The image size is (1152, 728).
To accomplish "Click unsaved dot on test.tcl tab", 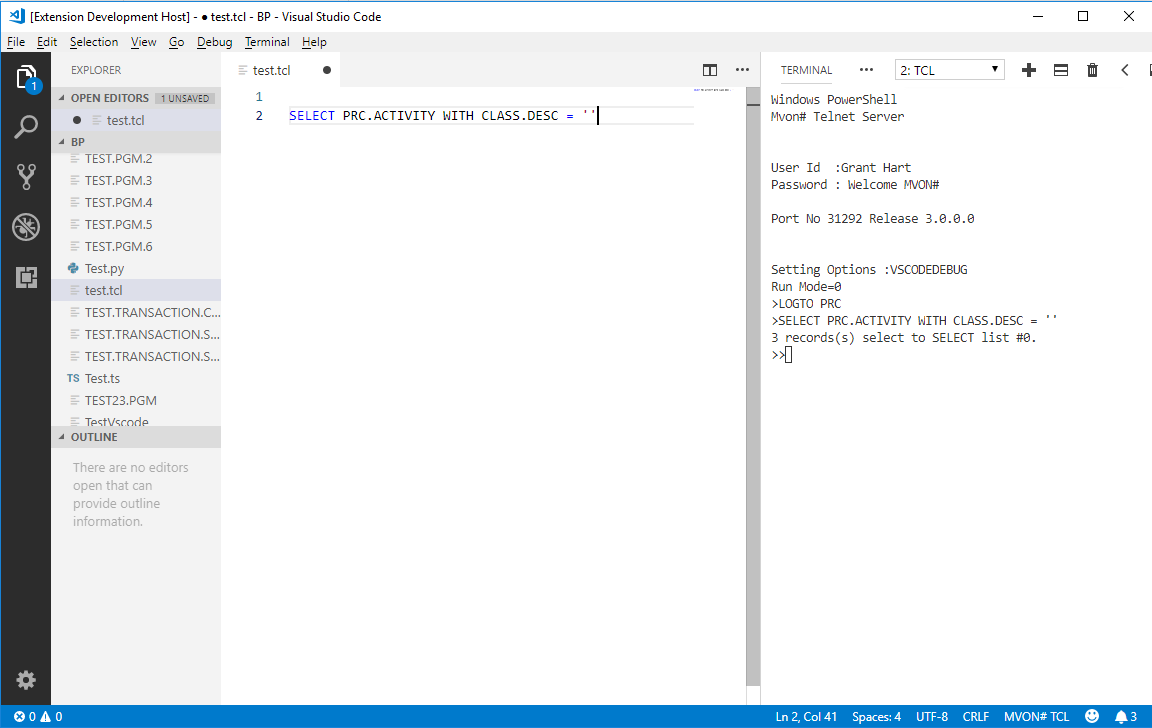I will coord(327,71).
